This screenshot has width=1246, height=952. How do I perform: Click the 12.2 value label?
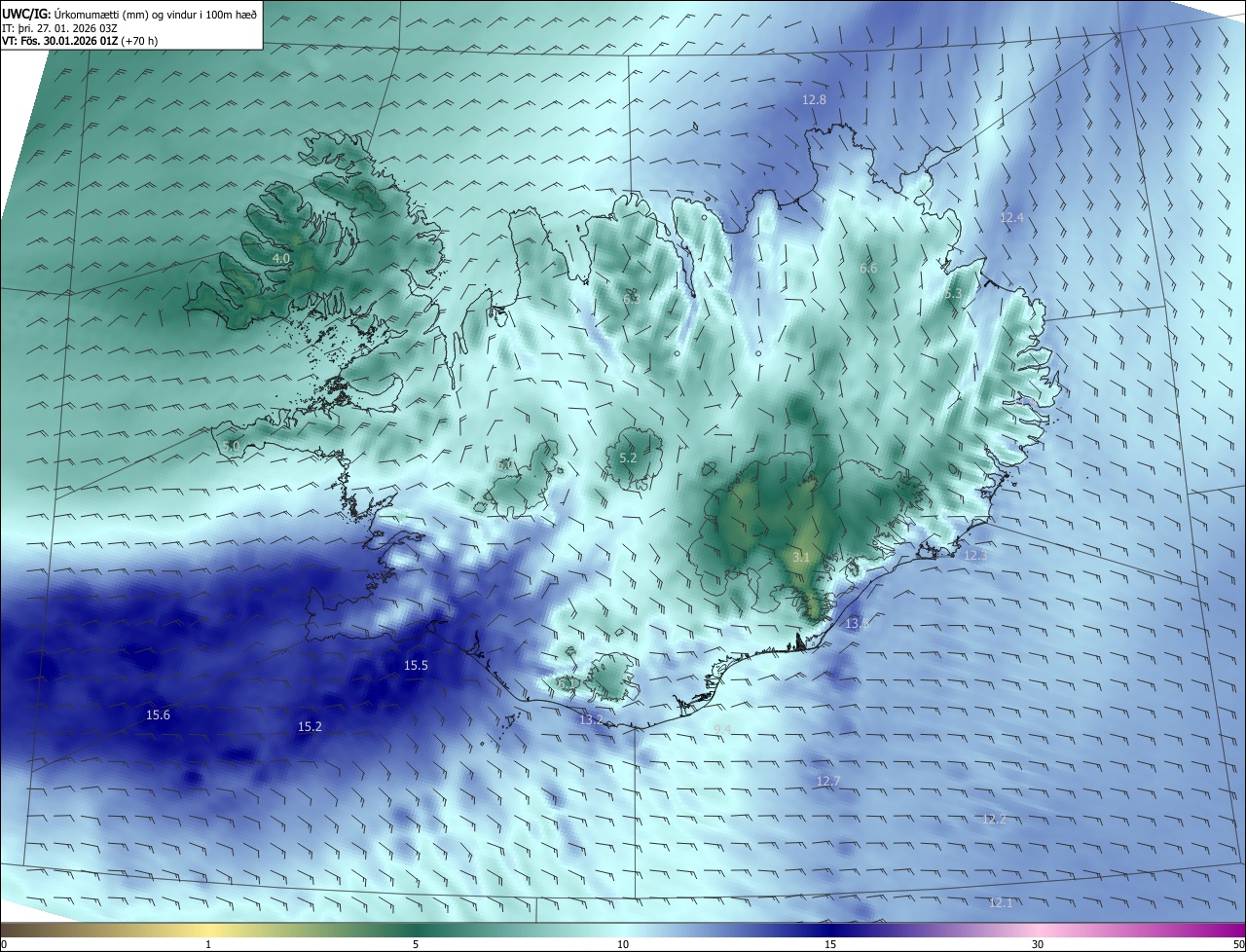[994, 819]
